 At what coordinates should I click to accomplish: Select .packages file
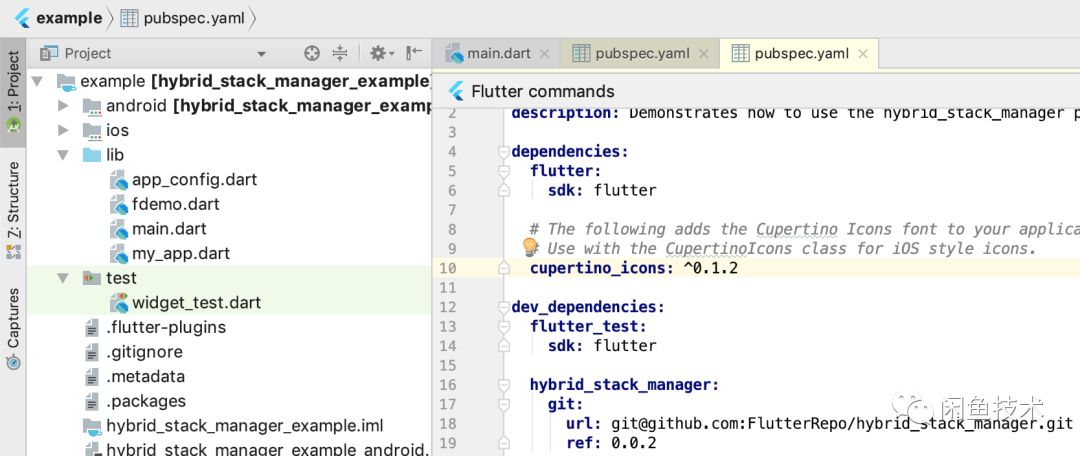pos(146,401)
